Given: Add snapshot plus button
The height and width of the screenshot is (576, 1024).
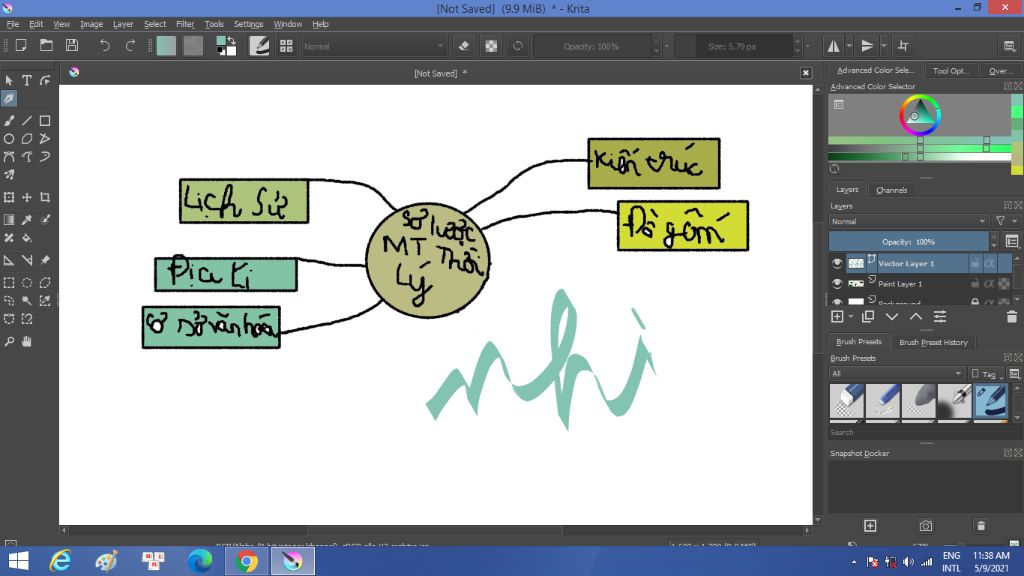Looking at the screenshot, I should [x=870, y=526].
